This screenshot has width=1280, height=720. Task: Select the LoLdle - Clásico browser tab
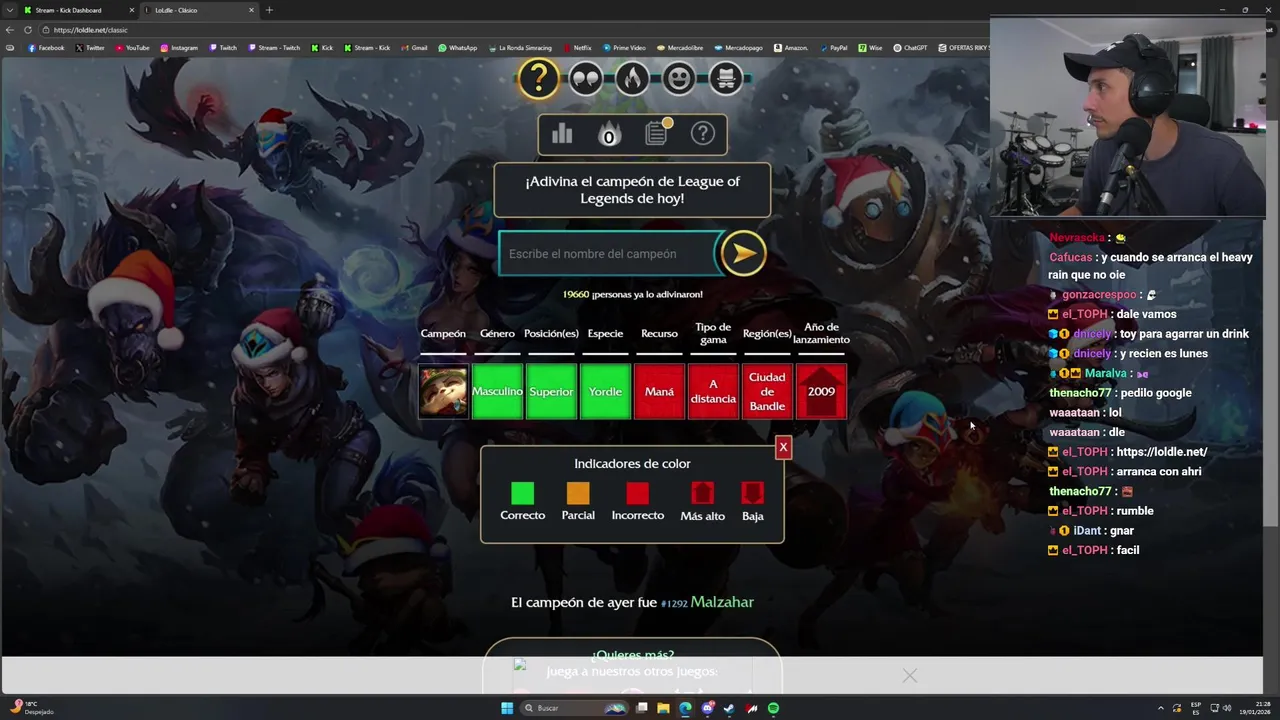click(197, 10)
